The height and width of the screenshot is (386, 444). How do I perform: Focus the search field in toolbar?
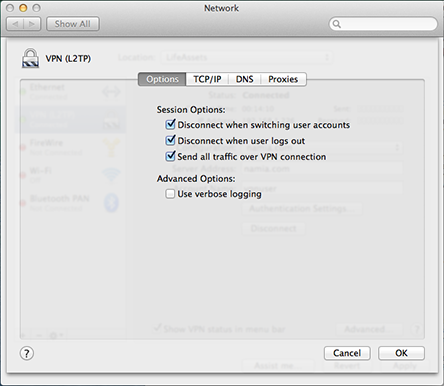coord(383,24)
